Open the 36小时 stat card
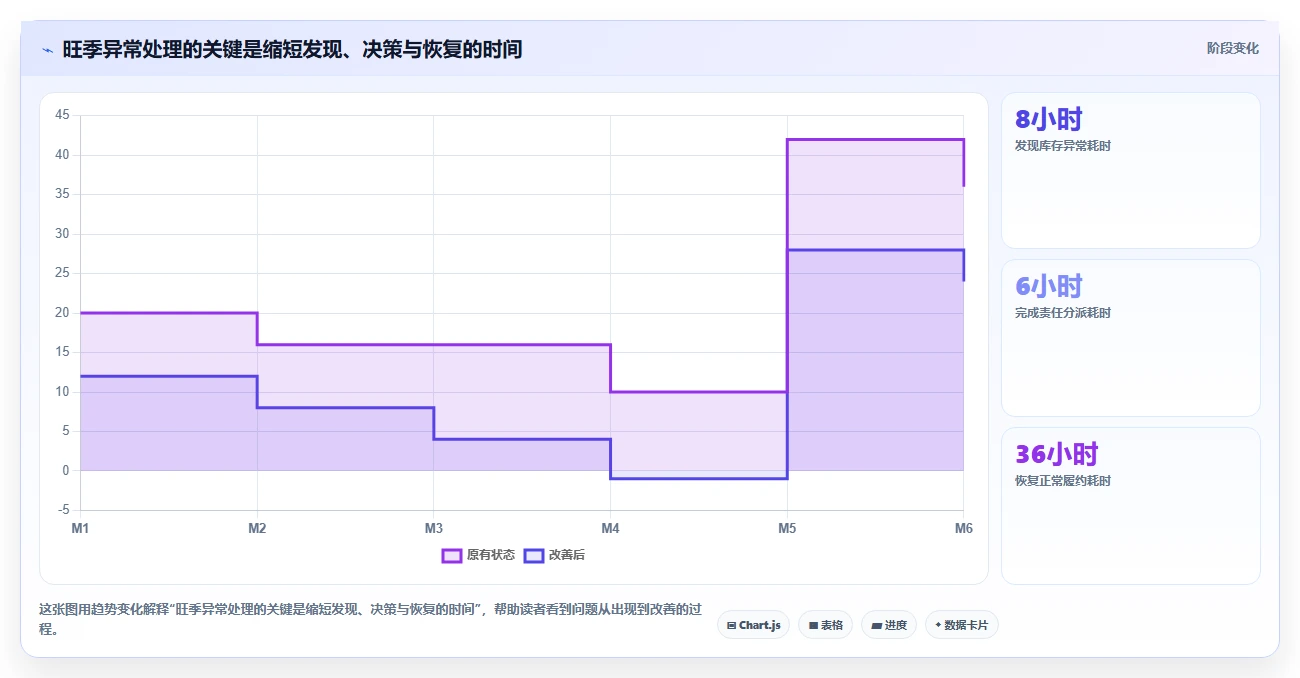1300x678 pixels. 1131,506
